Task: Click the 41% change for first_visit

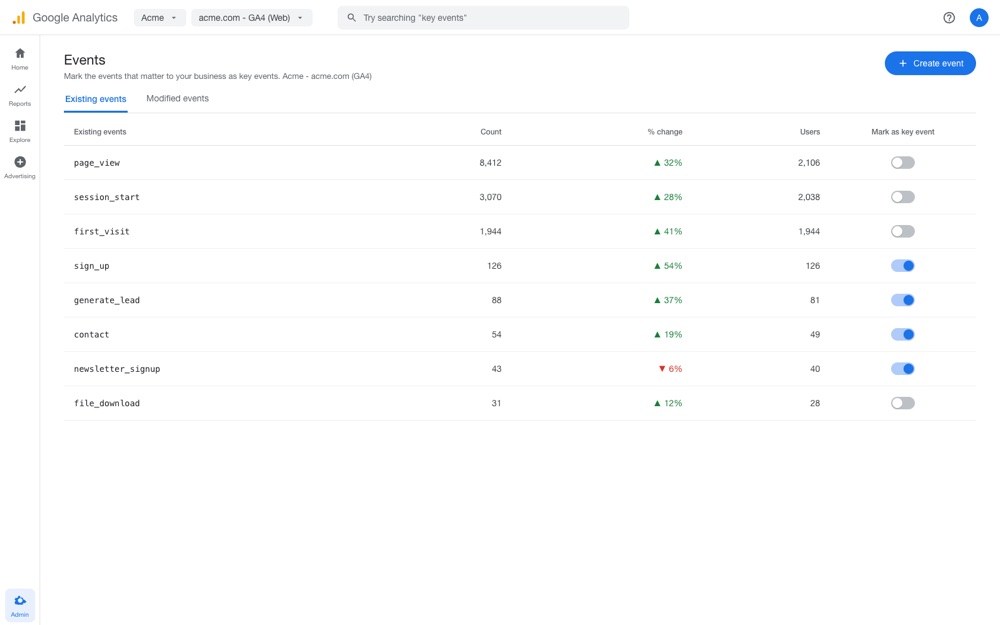Action: pos(668,232)
